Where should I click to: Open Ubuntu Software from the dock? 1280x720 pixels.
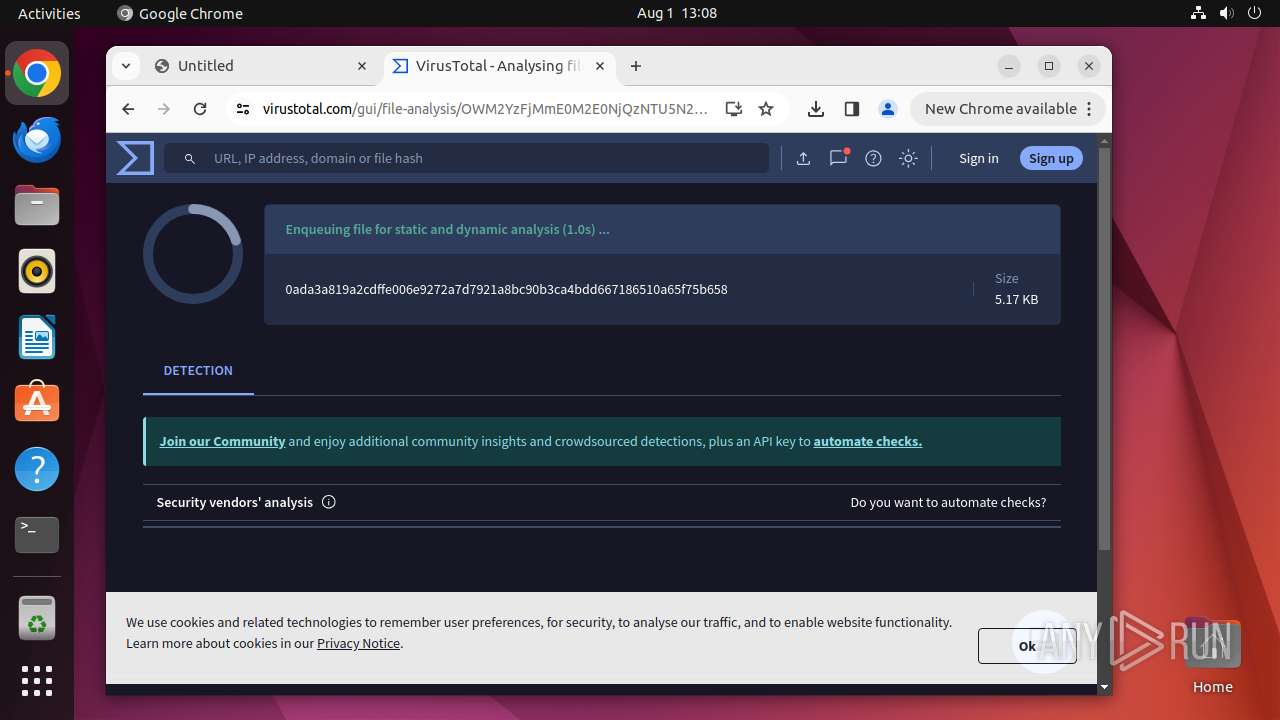(37, 403)
